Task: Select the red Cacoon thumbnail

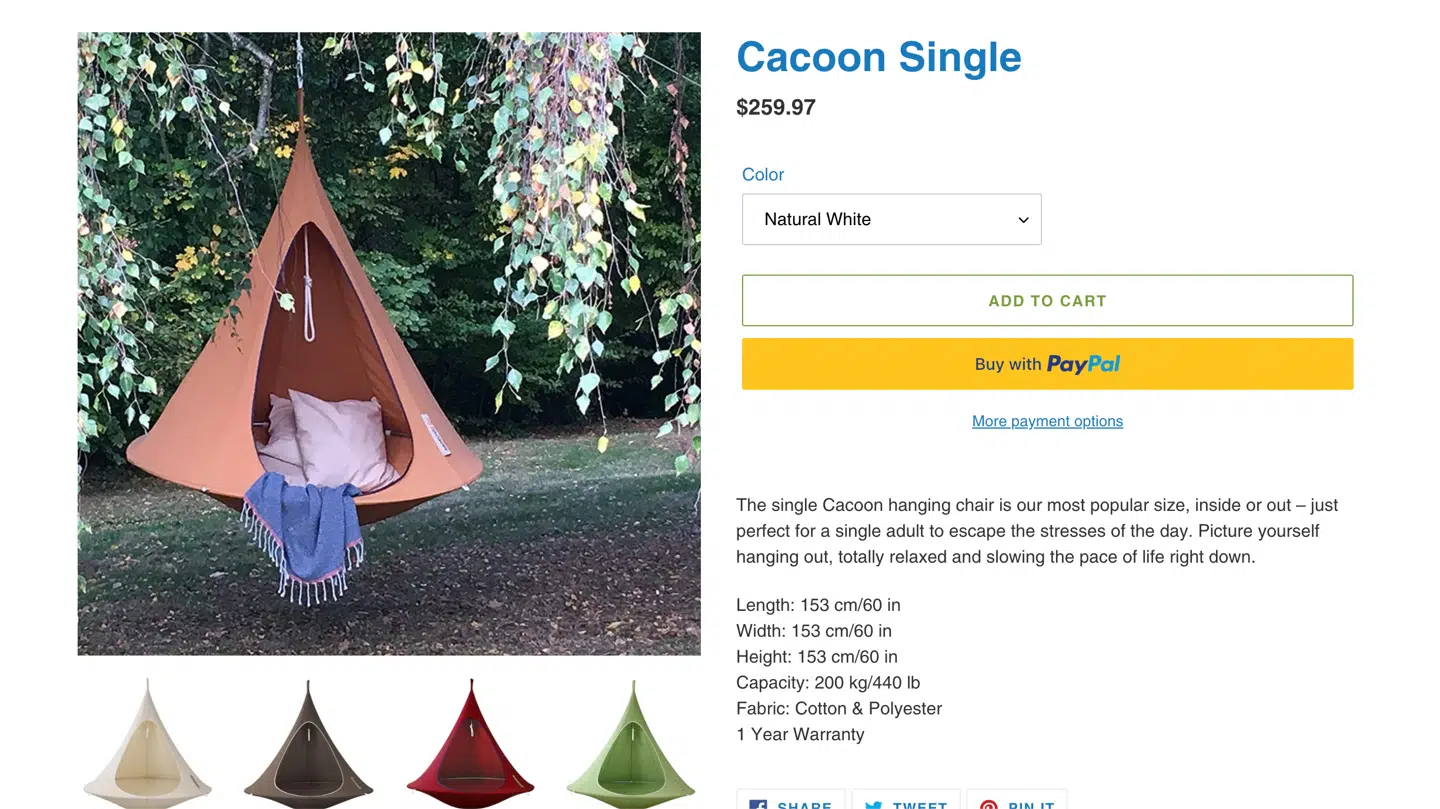Action: tap(470, 745)
